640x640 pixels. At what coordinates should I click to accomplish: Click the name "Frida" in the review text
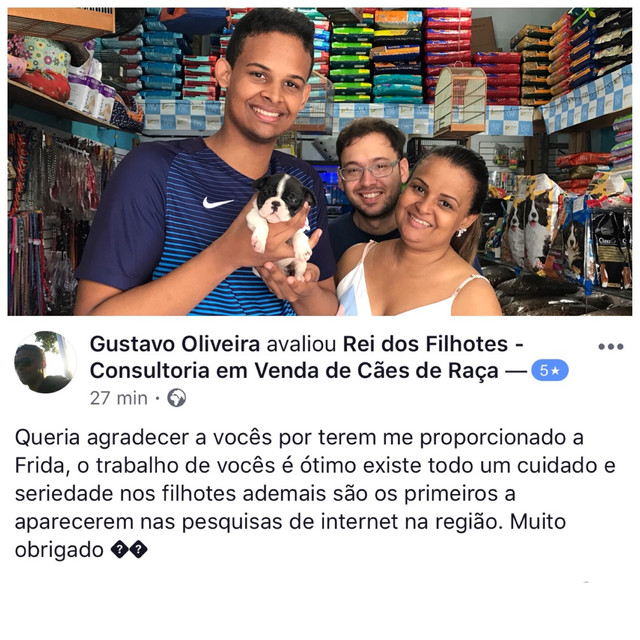coord(40,466)
